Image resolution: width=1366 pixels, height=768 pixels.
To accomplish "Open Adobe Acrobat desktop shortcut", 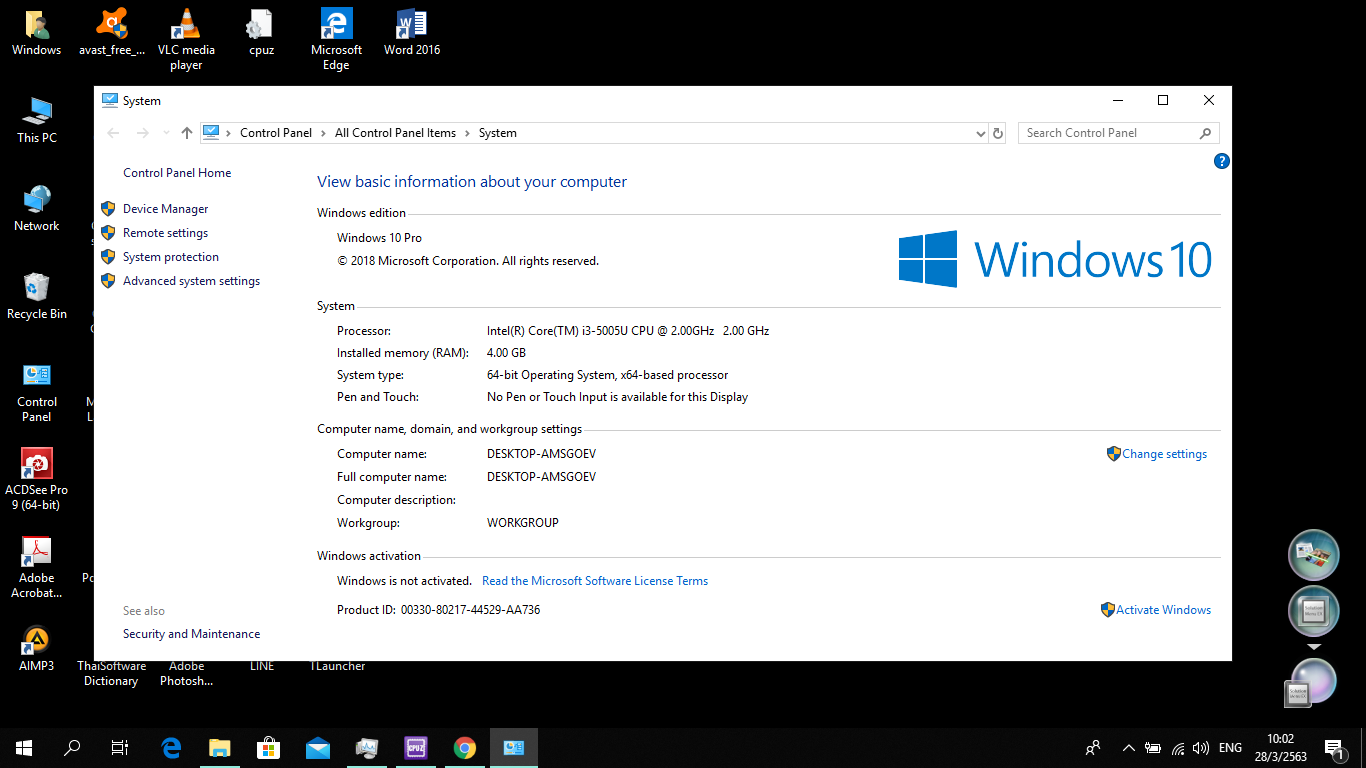I will click(37, 568).
